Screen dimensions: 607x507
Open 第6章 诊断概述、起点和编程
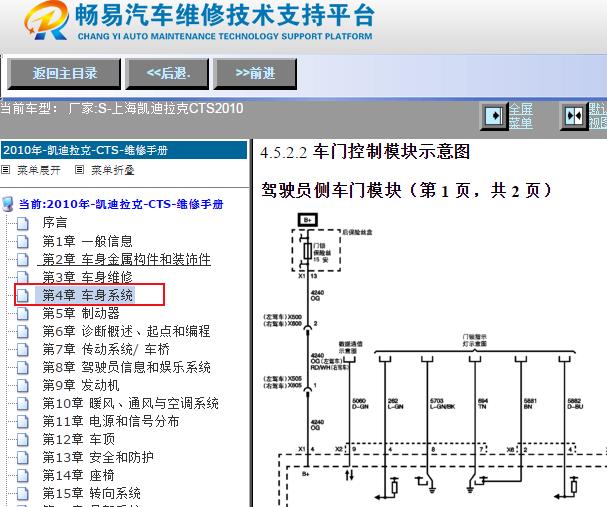tap(126, 331)
